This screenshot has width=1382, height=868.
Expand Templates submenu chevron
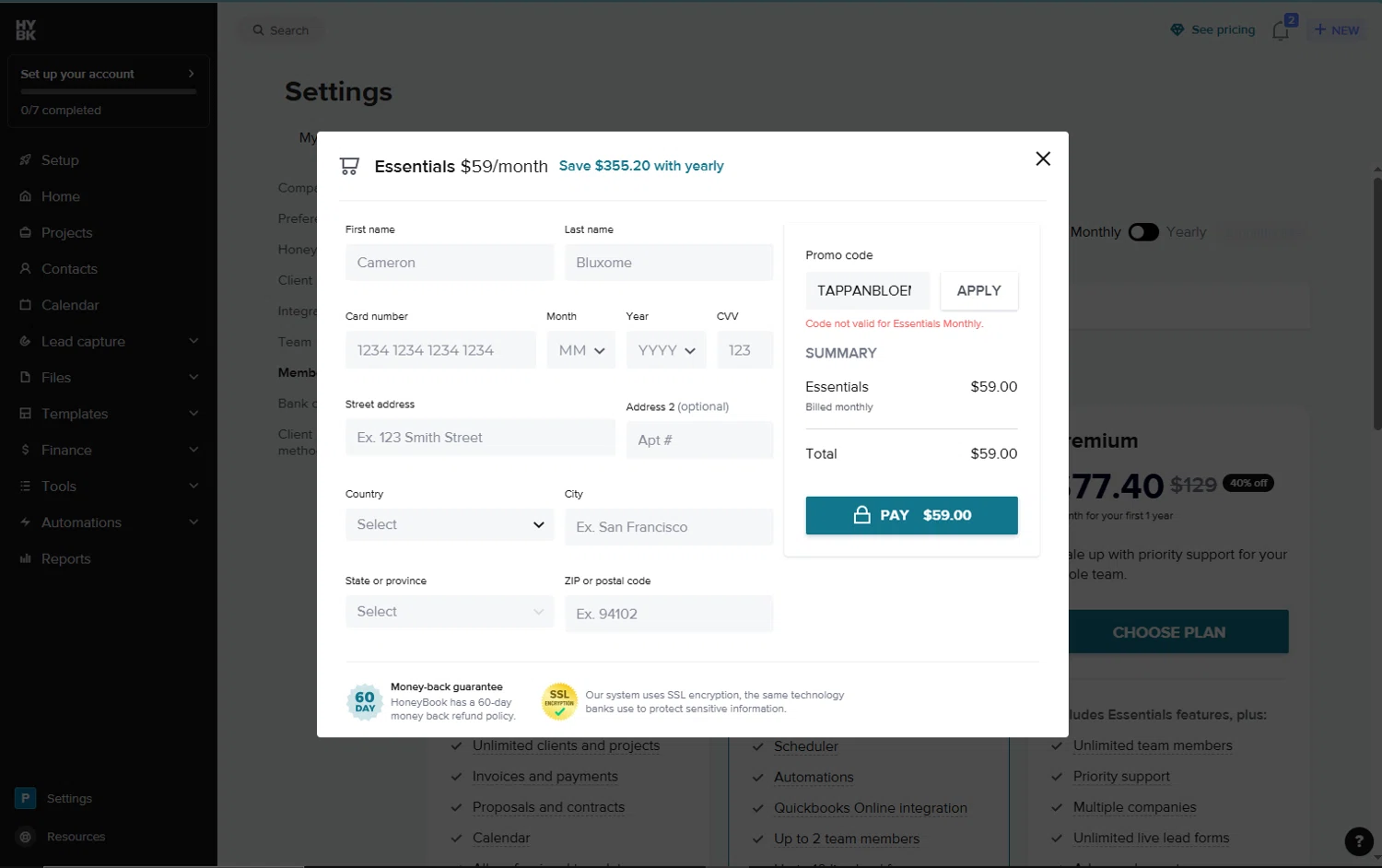pos(193,414)
